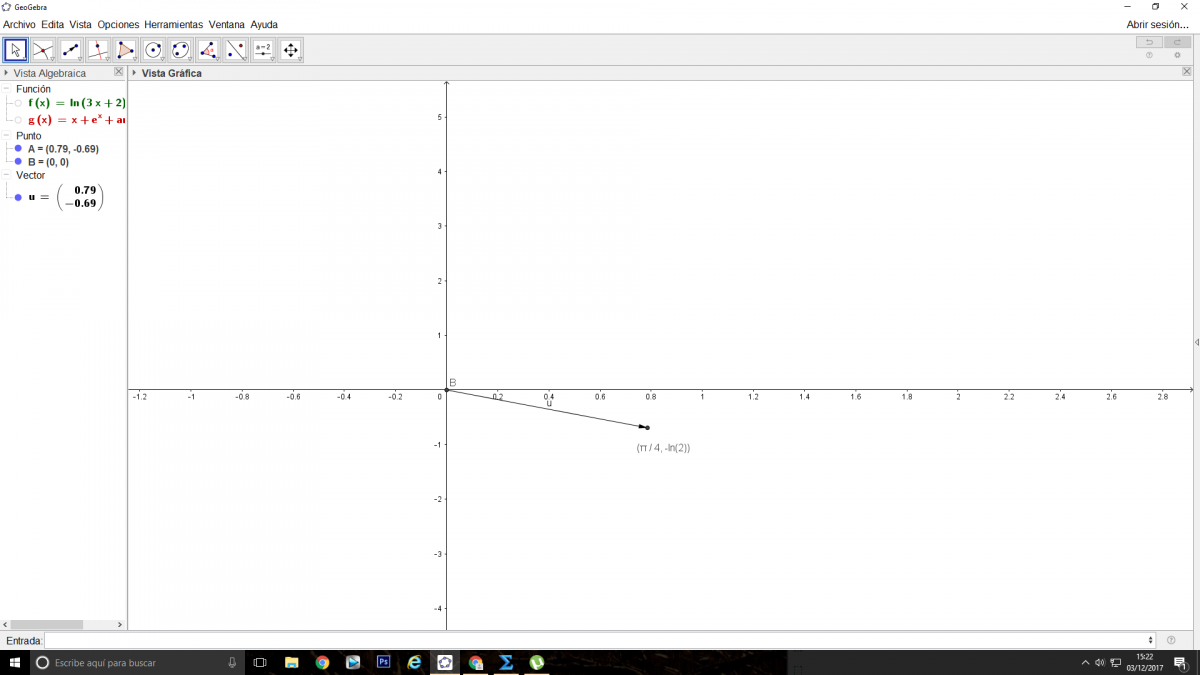Expand the Vista Gráfica style bar arrow

click(x=135, y=73)
